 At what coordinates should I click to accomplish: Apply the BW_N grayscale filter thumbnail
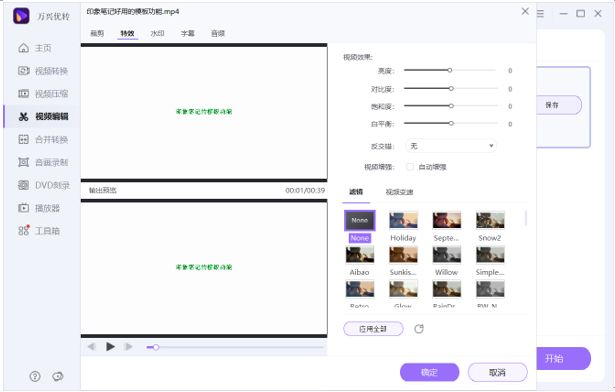pos(490,289)
